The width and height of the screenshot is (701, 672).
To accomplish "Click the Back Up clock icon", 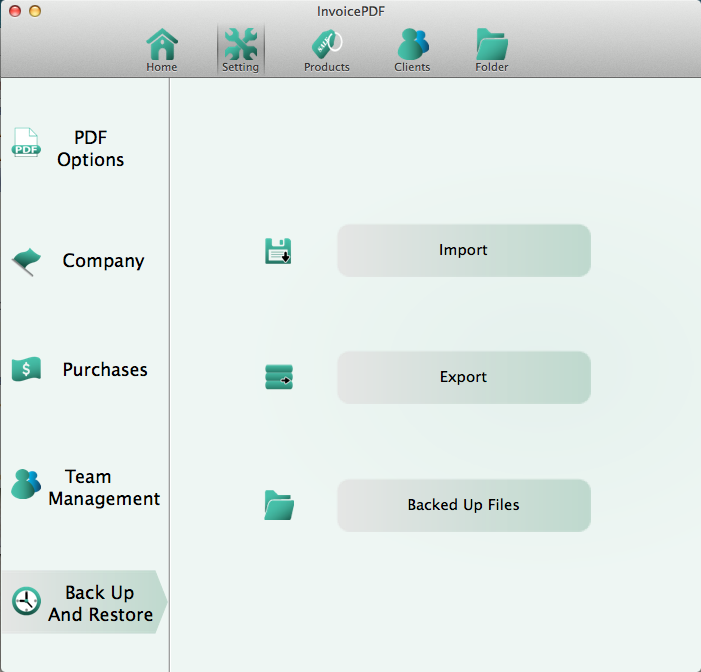I will (26, 601).
